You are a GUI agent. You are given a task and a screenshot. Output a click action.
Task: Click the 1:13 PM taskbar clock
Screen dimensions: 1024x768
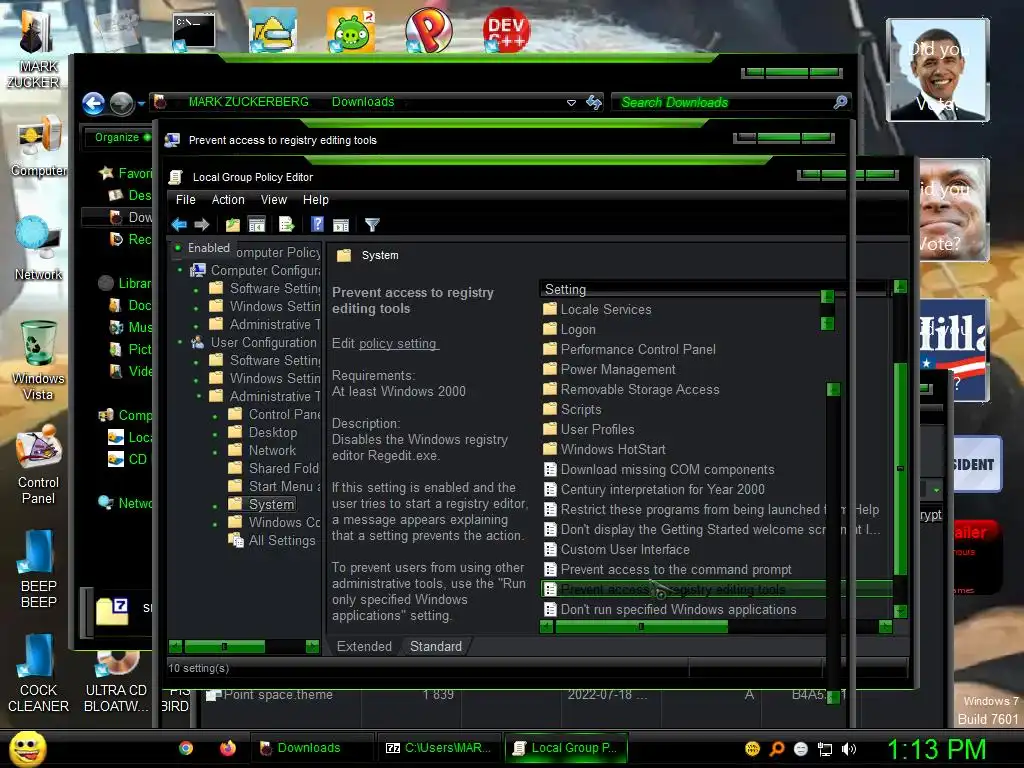(936, 749)
